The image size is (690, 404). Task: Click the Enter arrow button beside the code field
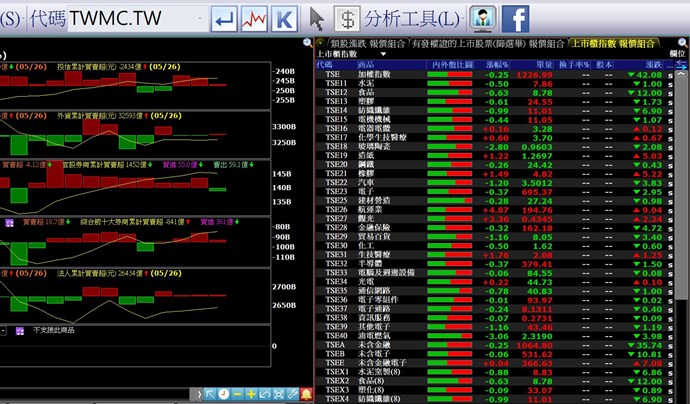pyautogui.click(x=224, y=19)
